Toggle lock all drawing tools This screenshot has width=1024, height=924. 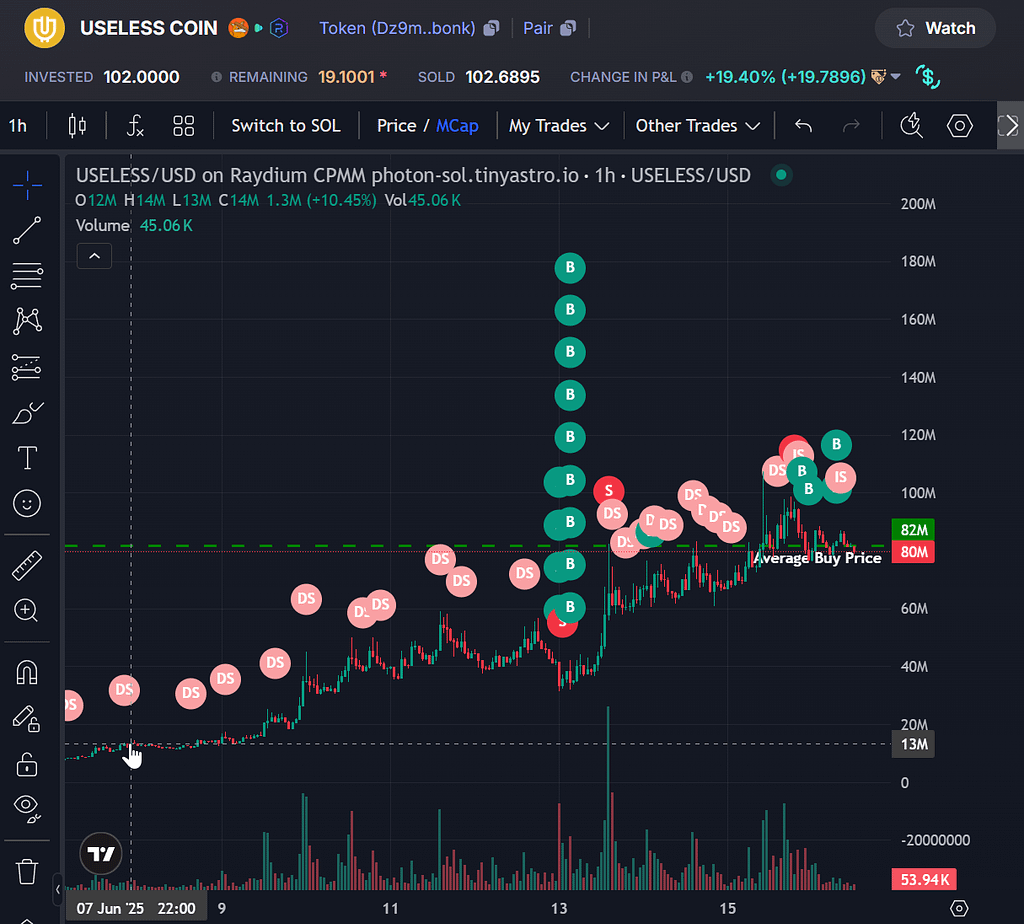(x=27, y=764)
